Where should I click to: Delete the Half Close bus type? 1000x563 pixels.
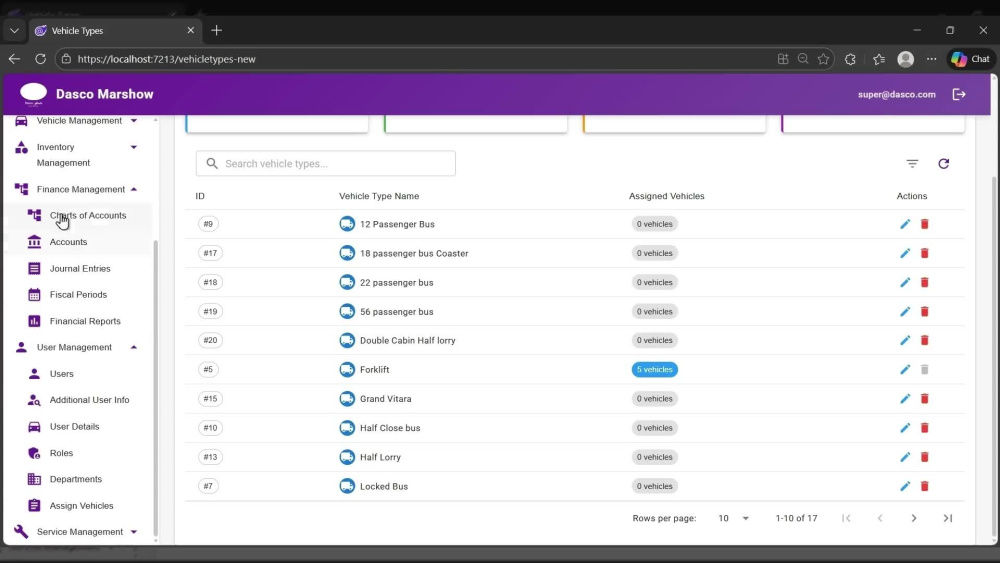925,428
